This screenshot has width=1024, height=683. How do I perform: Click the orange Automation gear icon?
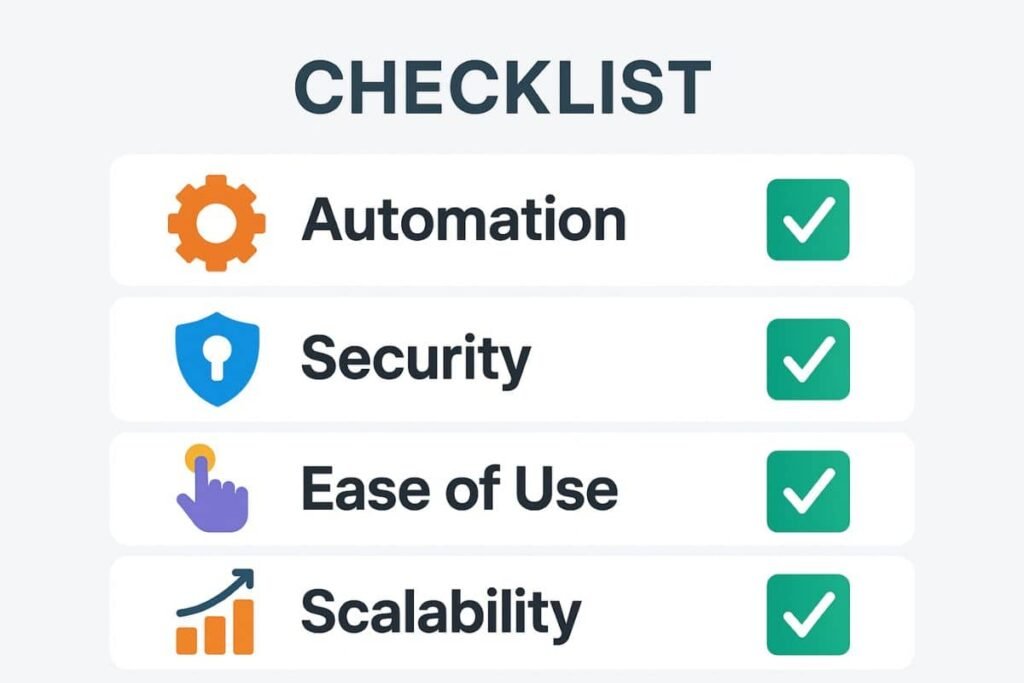click(216, 221)
